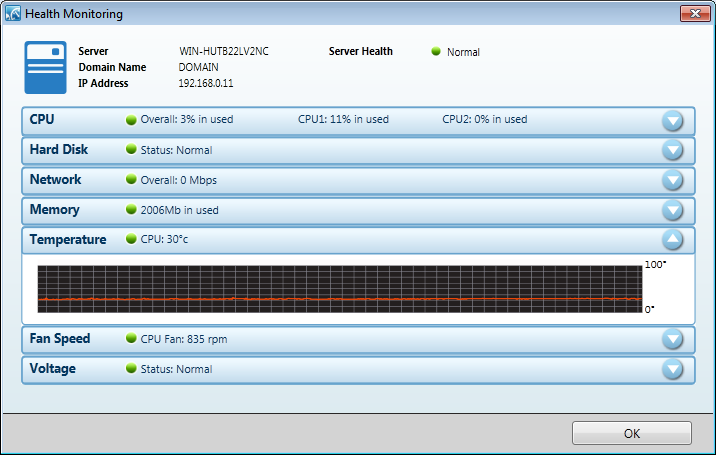Expand the Hard Disk section arrow
Viewport: 716px width, 455px height.
(673, 150)
